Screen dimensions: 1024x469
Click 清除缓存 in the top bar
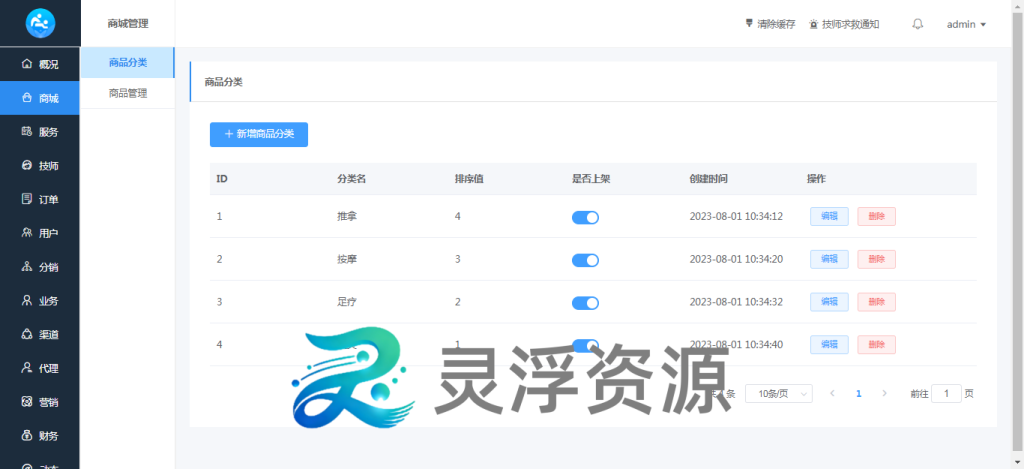[771, 24]
